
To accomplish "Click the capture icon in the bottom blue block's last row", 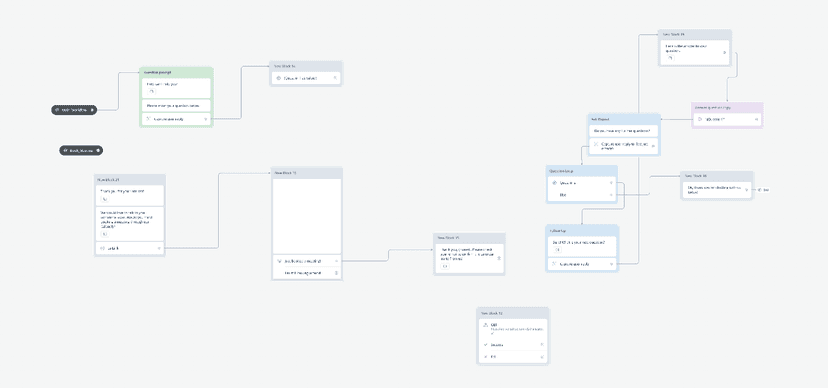I will (x=554, y=264).
